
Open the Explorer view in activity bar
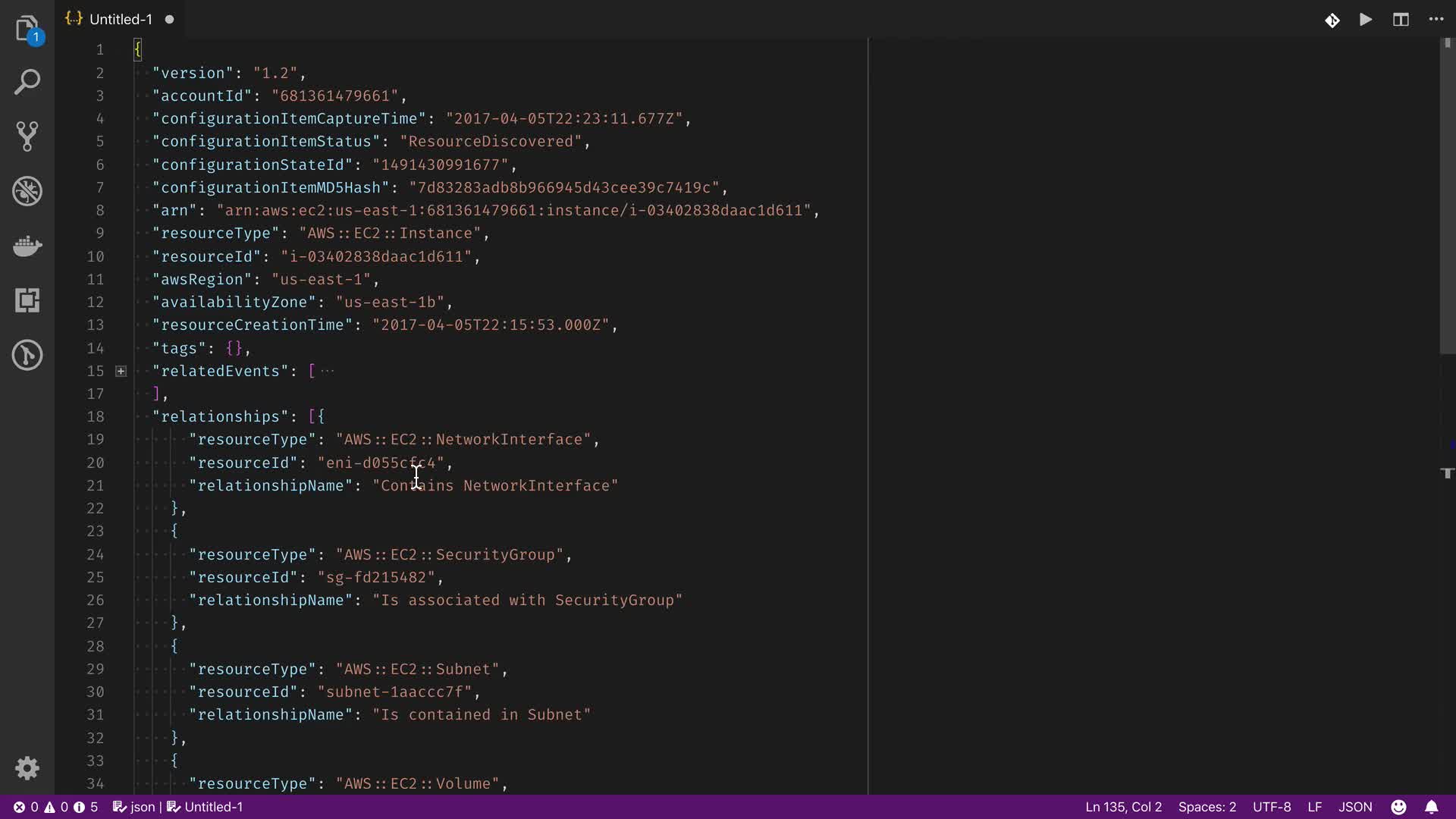click(27, 29)
